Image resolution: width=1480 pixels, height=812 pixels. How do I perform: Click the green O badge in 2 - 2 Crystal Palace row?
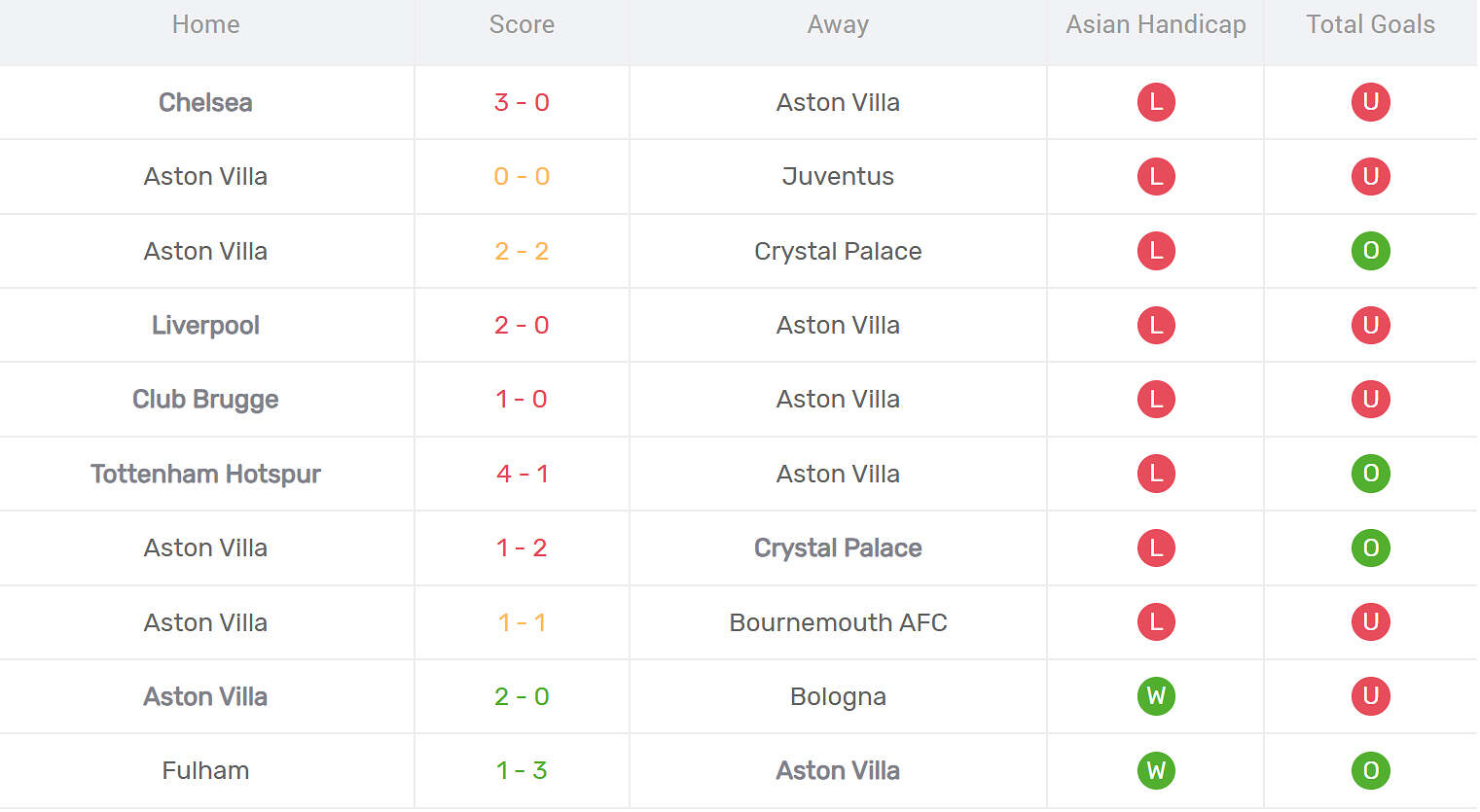[1370, 251]
